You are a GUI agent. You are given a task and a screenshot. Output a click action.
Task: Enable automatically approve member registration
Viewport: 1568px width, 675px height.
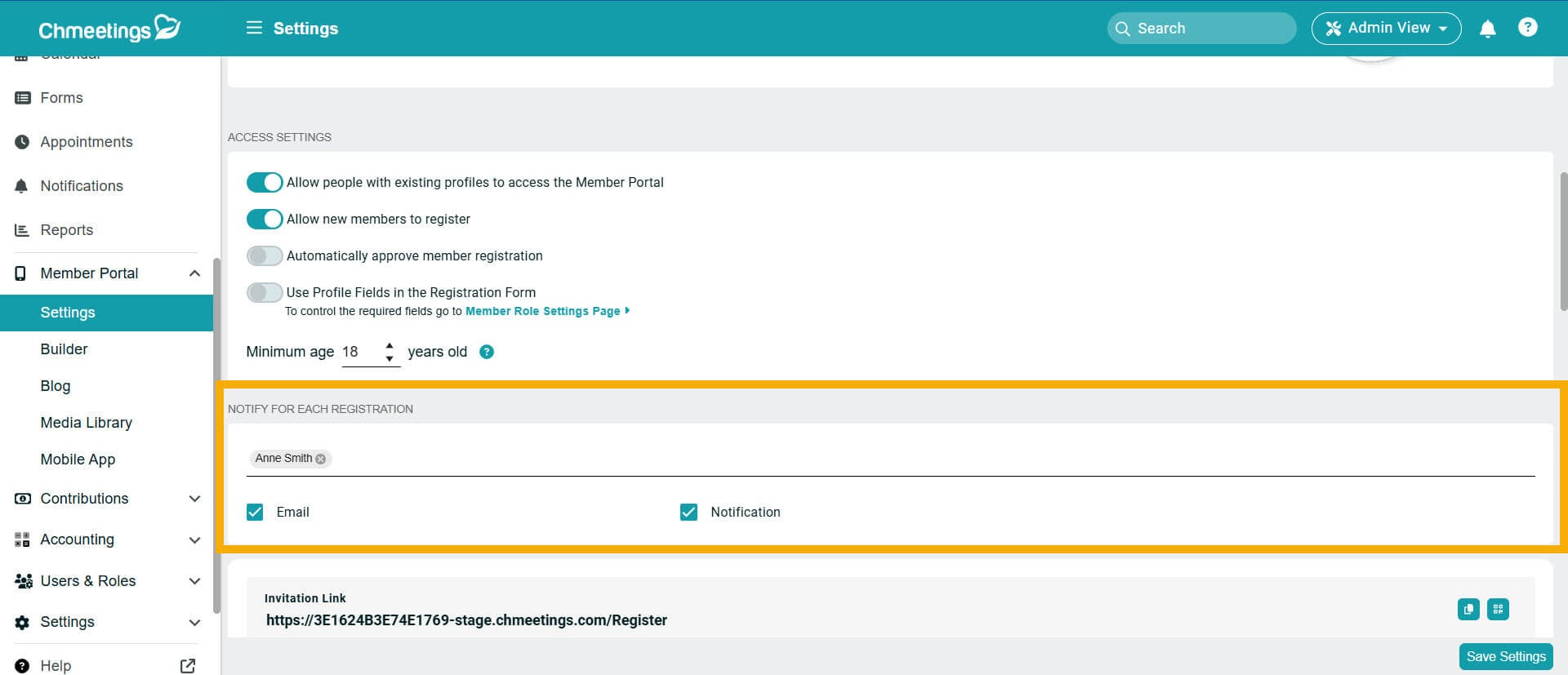265,255
